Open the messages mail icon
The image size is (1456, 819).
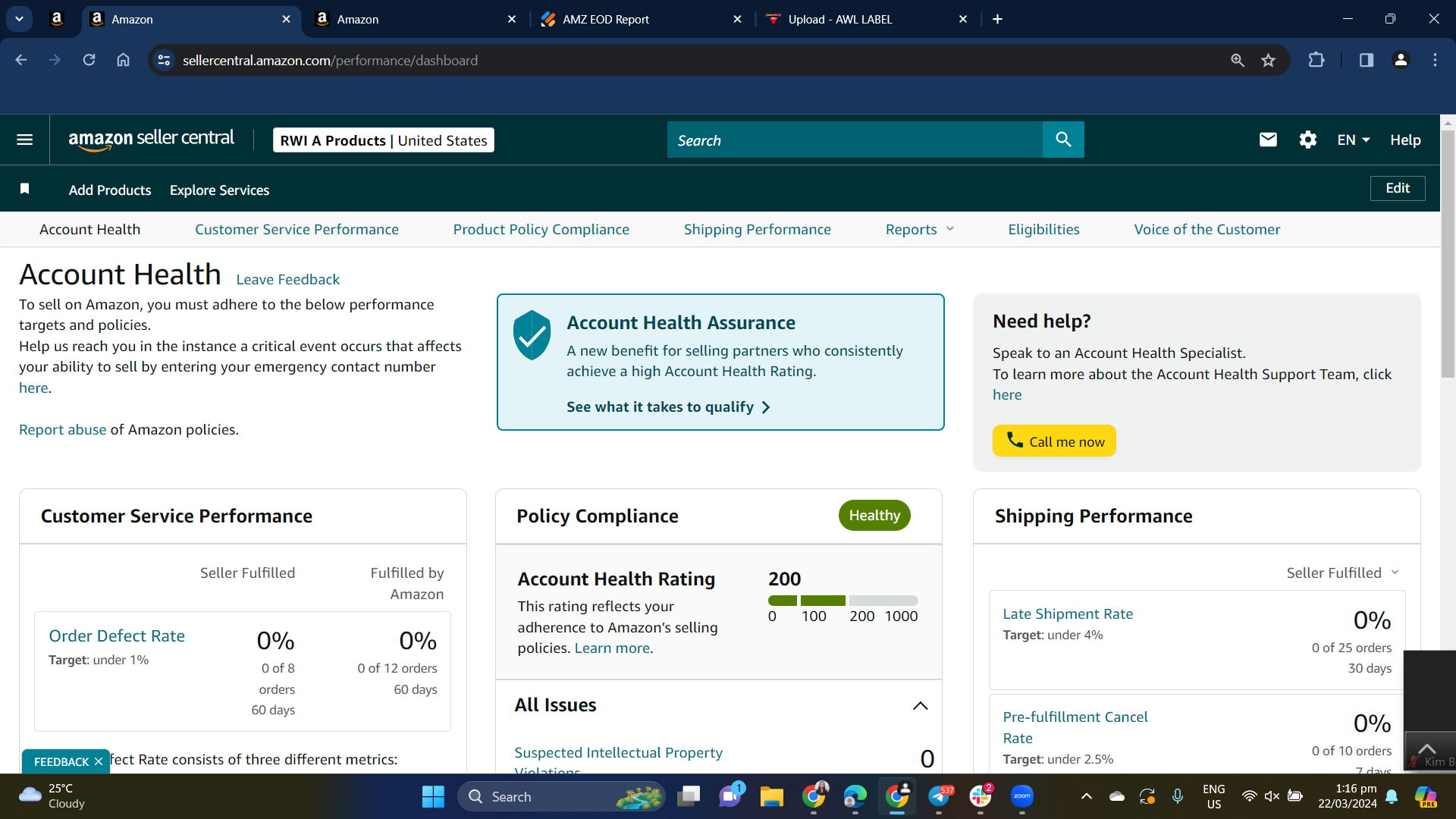[1268, 140]
